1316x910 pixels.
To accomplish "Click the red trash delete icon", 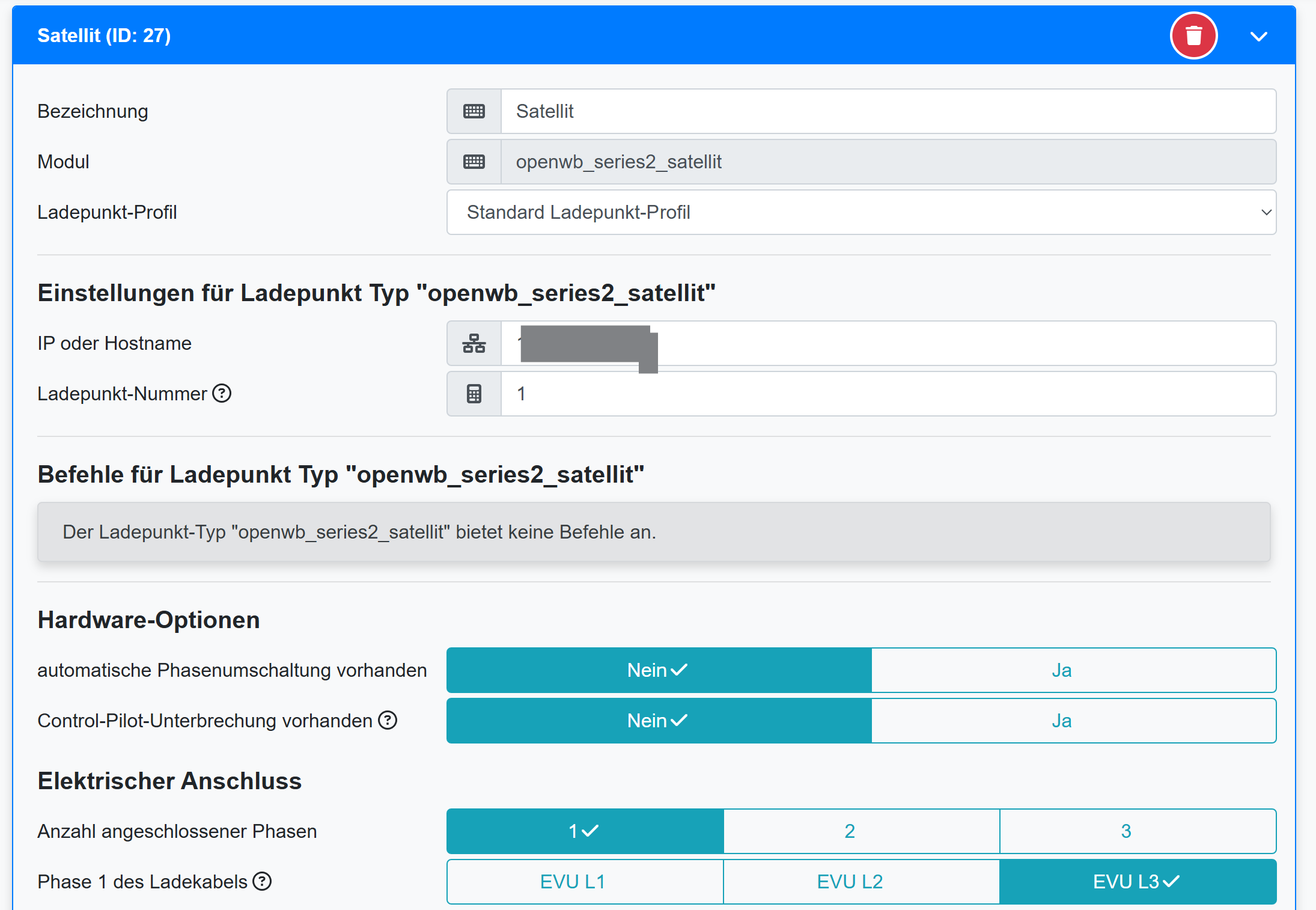I will [1193, 36].
